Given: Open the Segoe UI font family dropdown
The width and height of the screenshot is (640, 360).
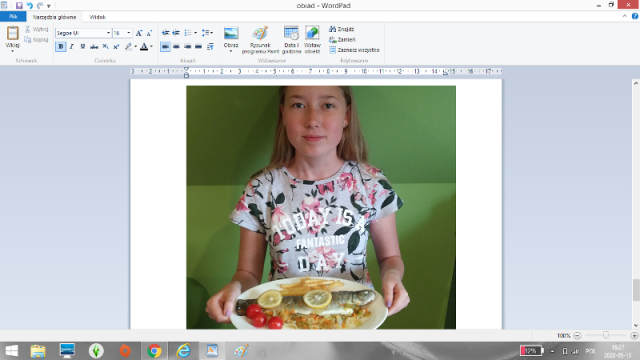Looking at the screenshot, I should point(83,33).
